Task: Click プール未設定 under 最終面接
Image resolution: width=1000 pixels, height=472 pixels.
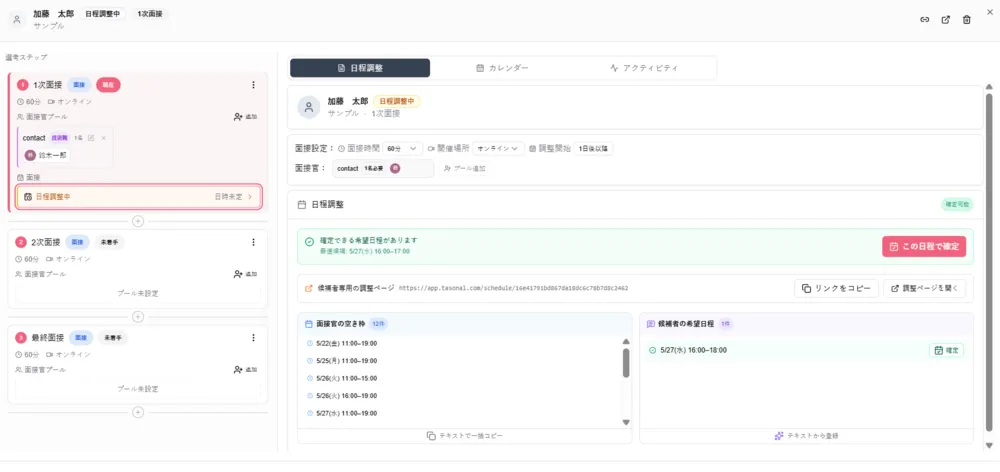Action: click(x=138, y=389)
